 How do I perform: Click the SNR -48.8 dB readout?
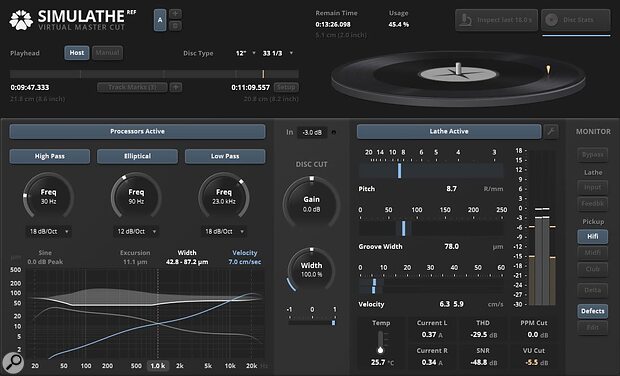click(483, 362)
